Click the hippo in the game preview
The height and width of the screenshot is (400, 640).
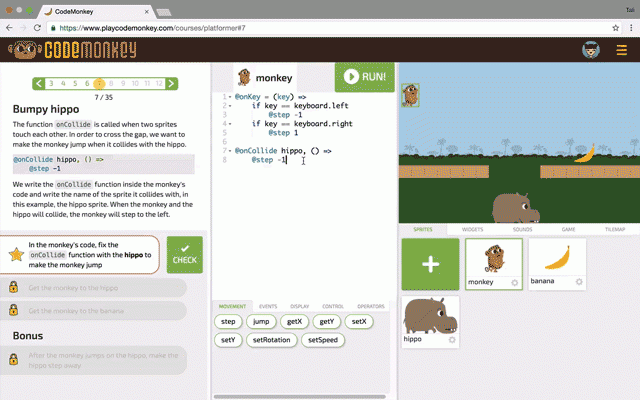pos(515,208)
